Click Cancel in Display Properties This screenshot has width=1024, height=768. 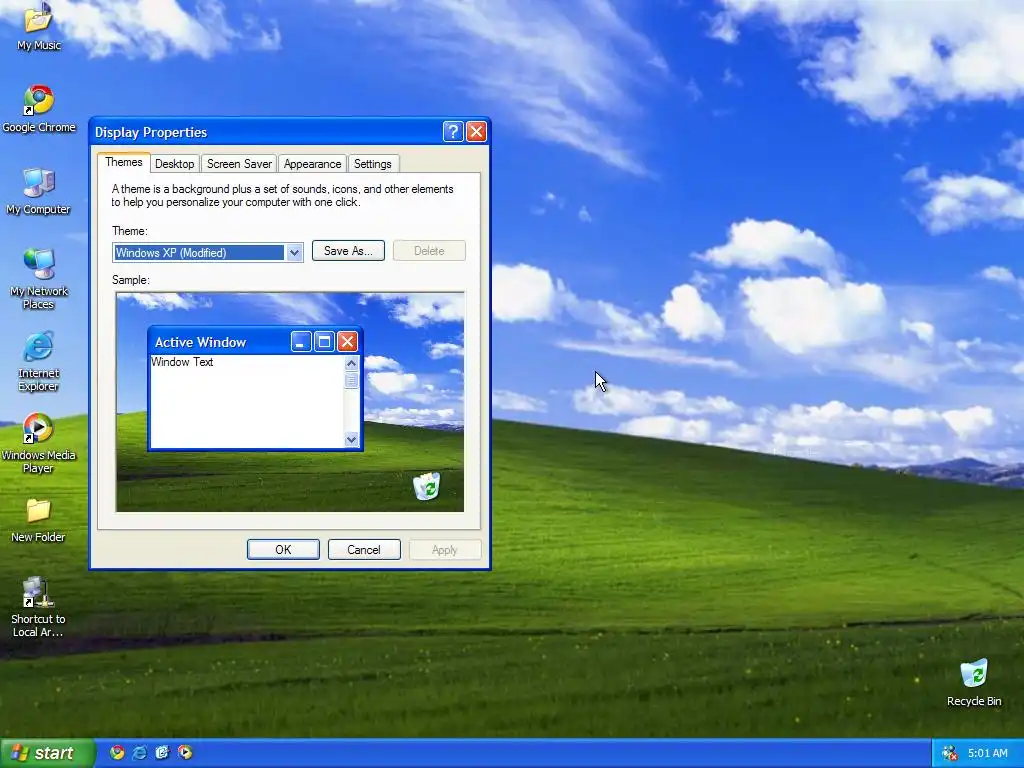tap(364, 550)
